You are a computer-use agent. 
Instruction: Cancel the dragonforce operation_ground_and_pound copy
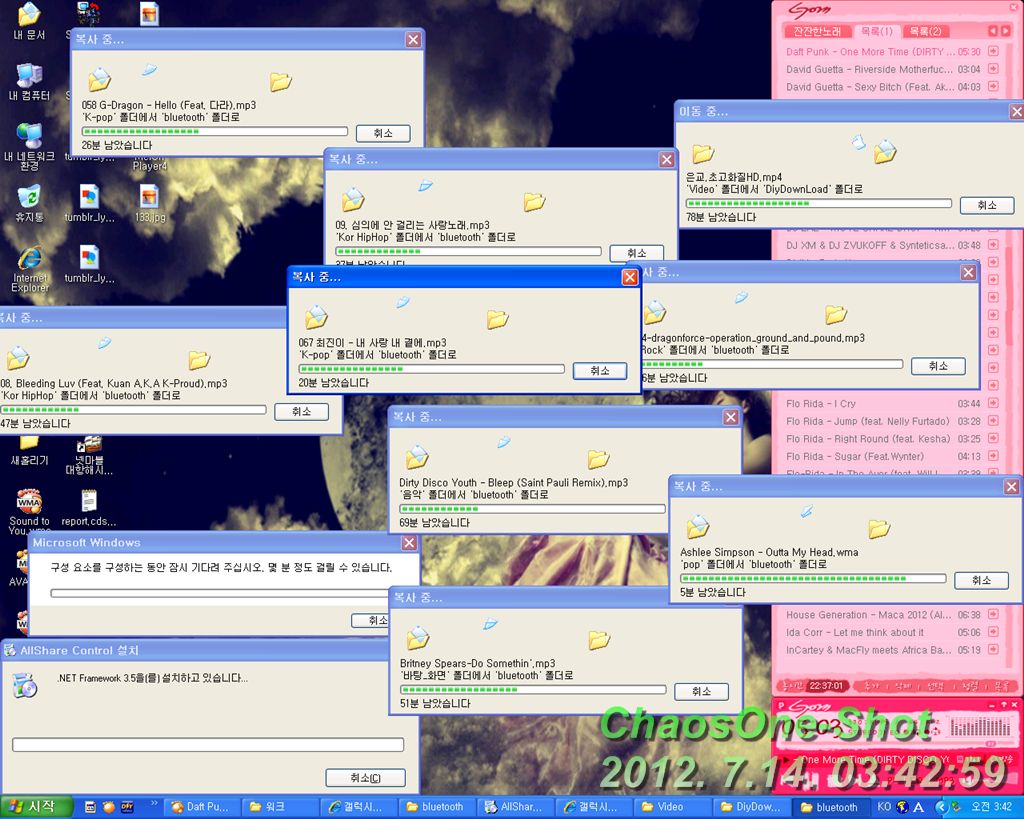[x=938, y=366]
